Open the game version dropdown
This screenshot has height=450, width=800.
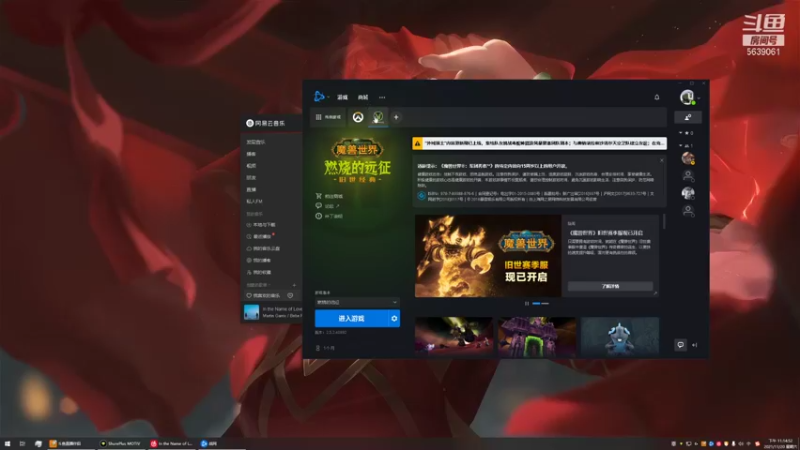click(357, 302)
